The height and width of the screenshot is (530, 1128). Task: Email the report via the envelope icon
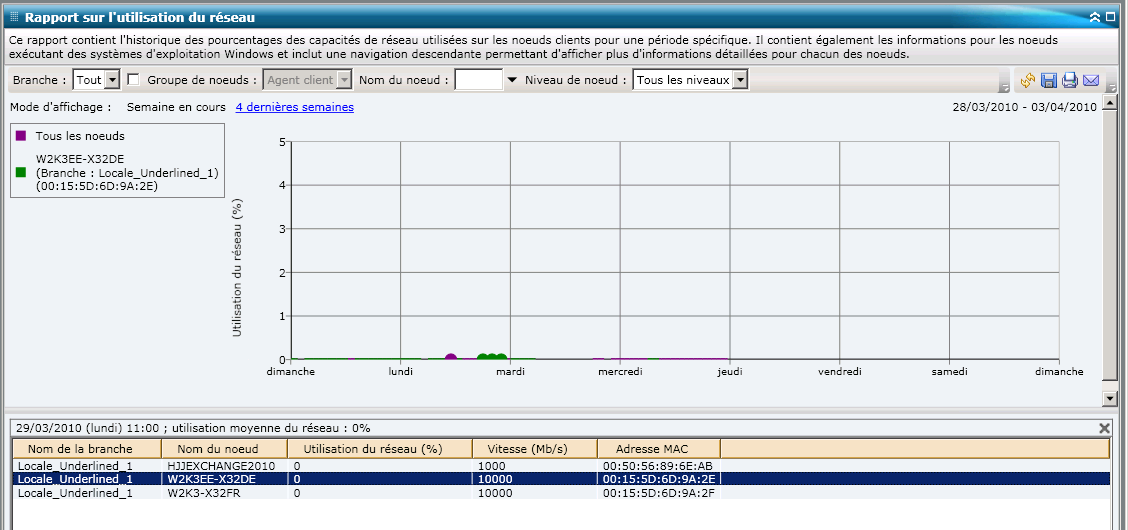[x=1091, y=80]
